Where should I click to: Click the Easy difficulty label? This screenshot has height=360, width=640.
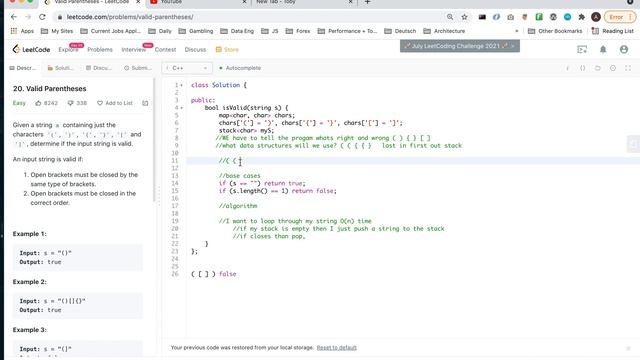pos(19,103)
